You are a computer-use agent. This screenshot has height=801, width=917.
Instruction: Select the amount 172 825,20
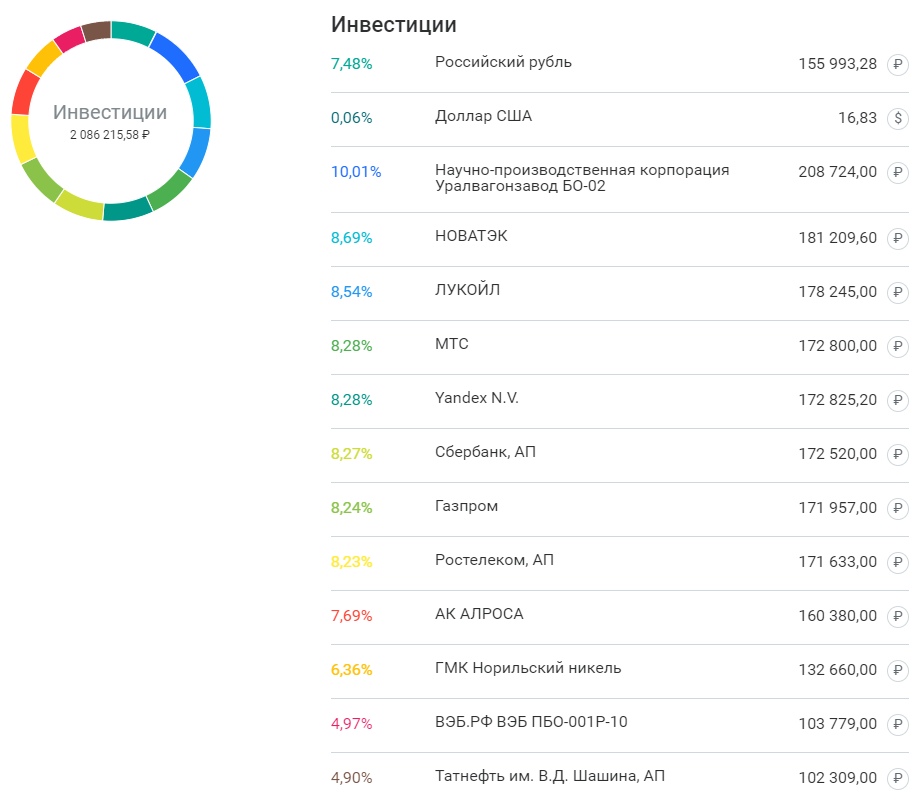point(837,400)
